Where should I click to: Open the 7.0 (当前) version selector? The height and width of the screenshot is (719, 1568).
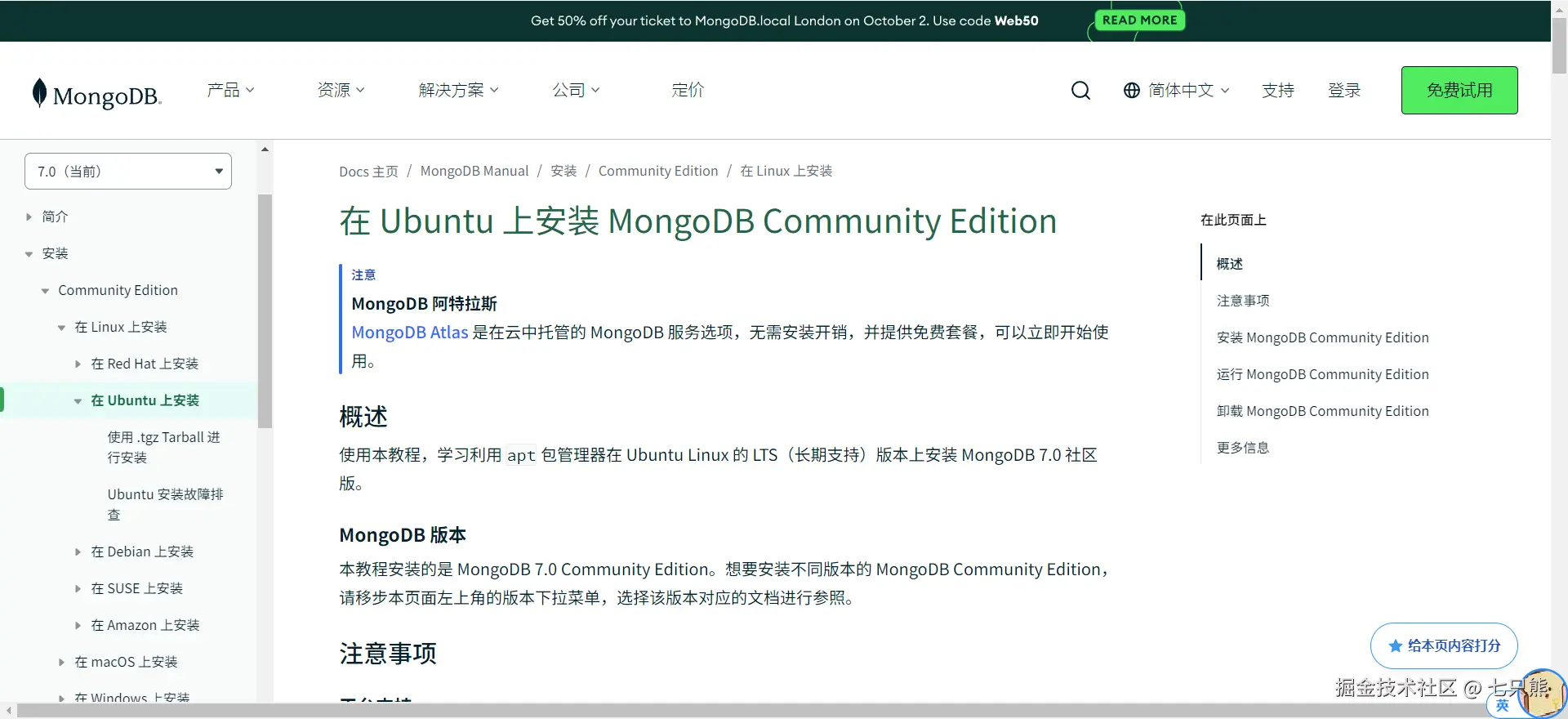(x=128, y=172)
